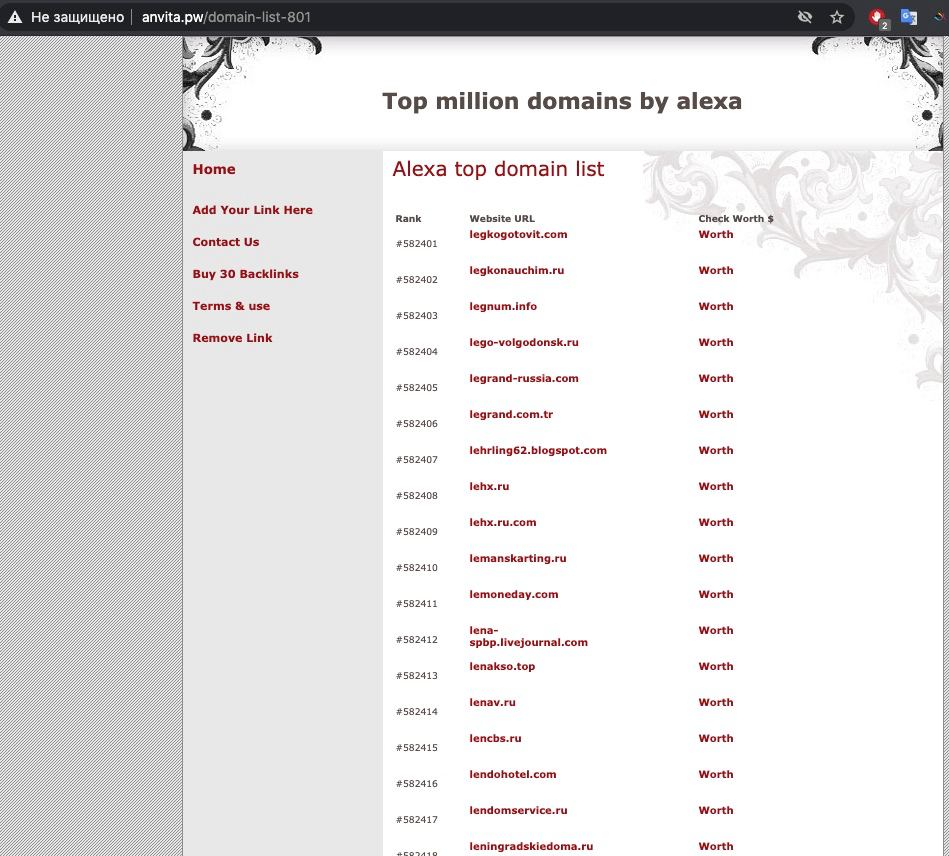Open legnum.info link

point(503,306)
